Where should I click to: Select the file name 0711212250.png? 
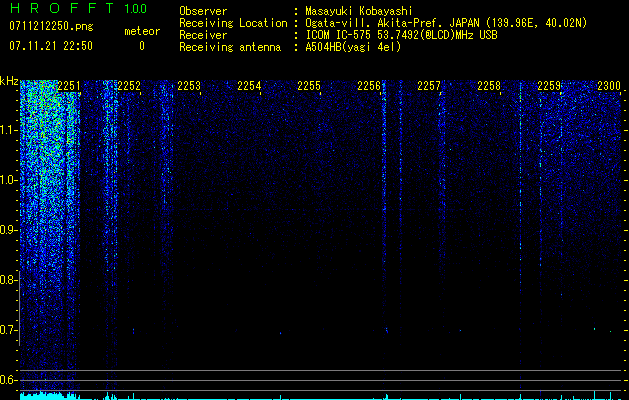(x=51, y=27)
